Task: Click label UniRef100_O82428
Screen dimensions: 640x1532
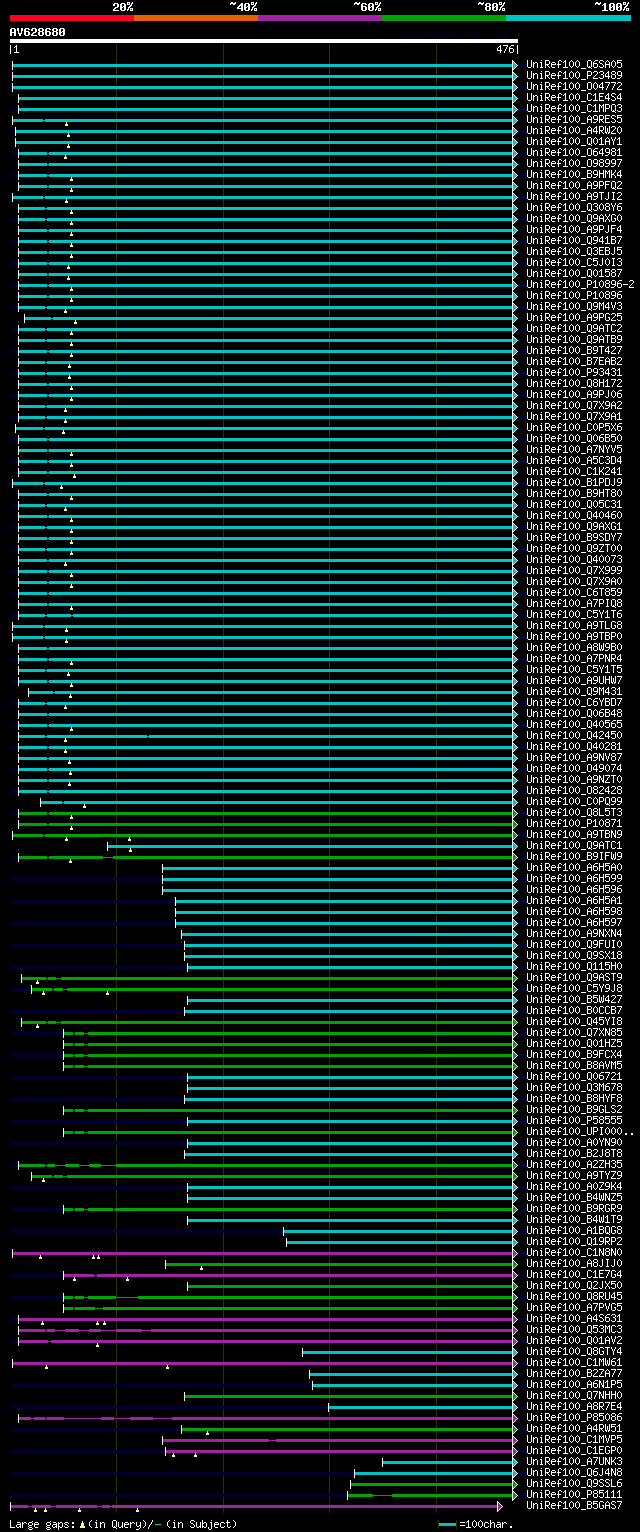Action: point(574,790)
